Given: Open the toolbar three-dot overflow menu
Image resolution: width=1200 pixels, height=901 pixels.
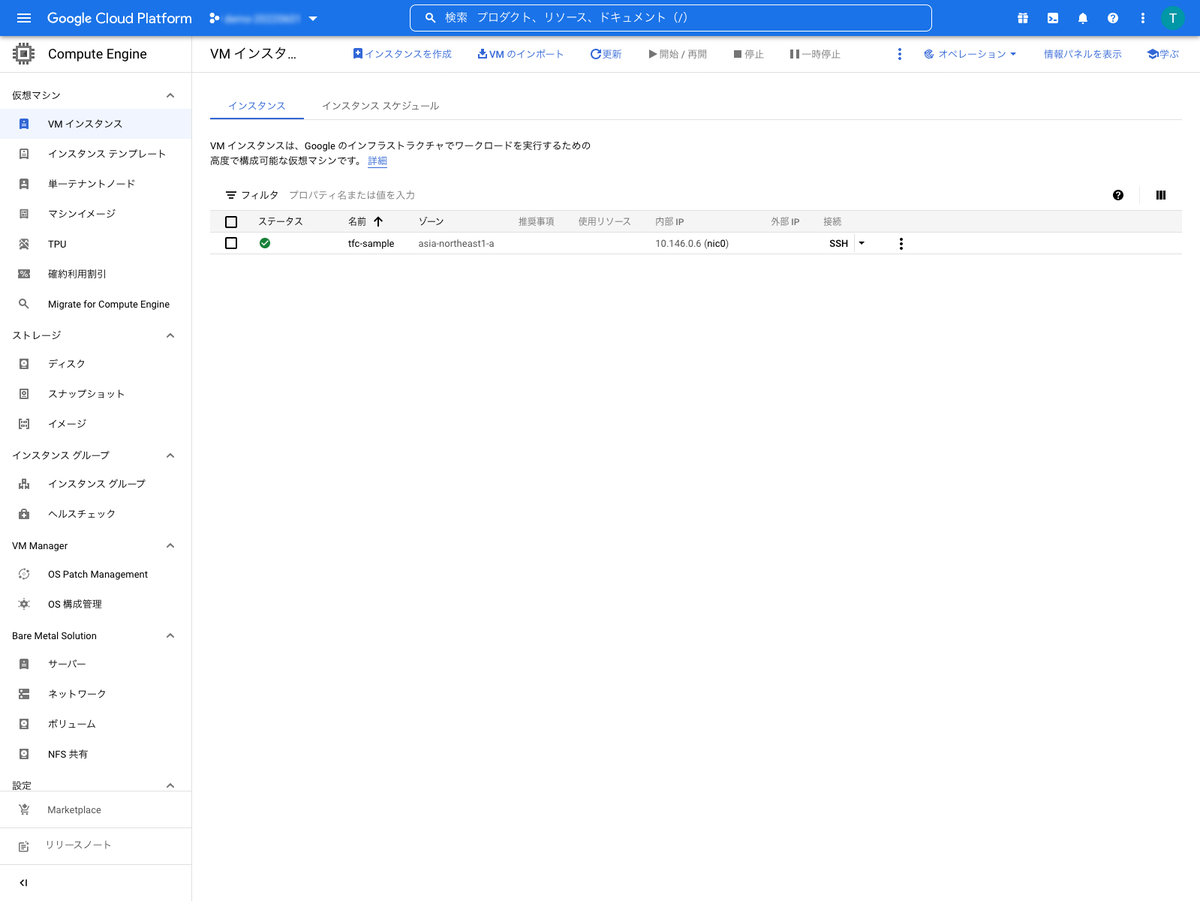Looking at the screenshot, I should (x=899, y=54).
